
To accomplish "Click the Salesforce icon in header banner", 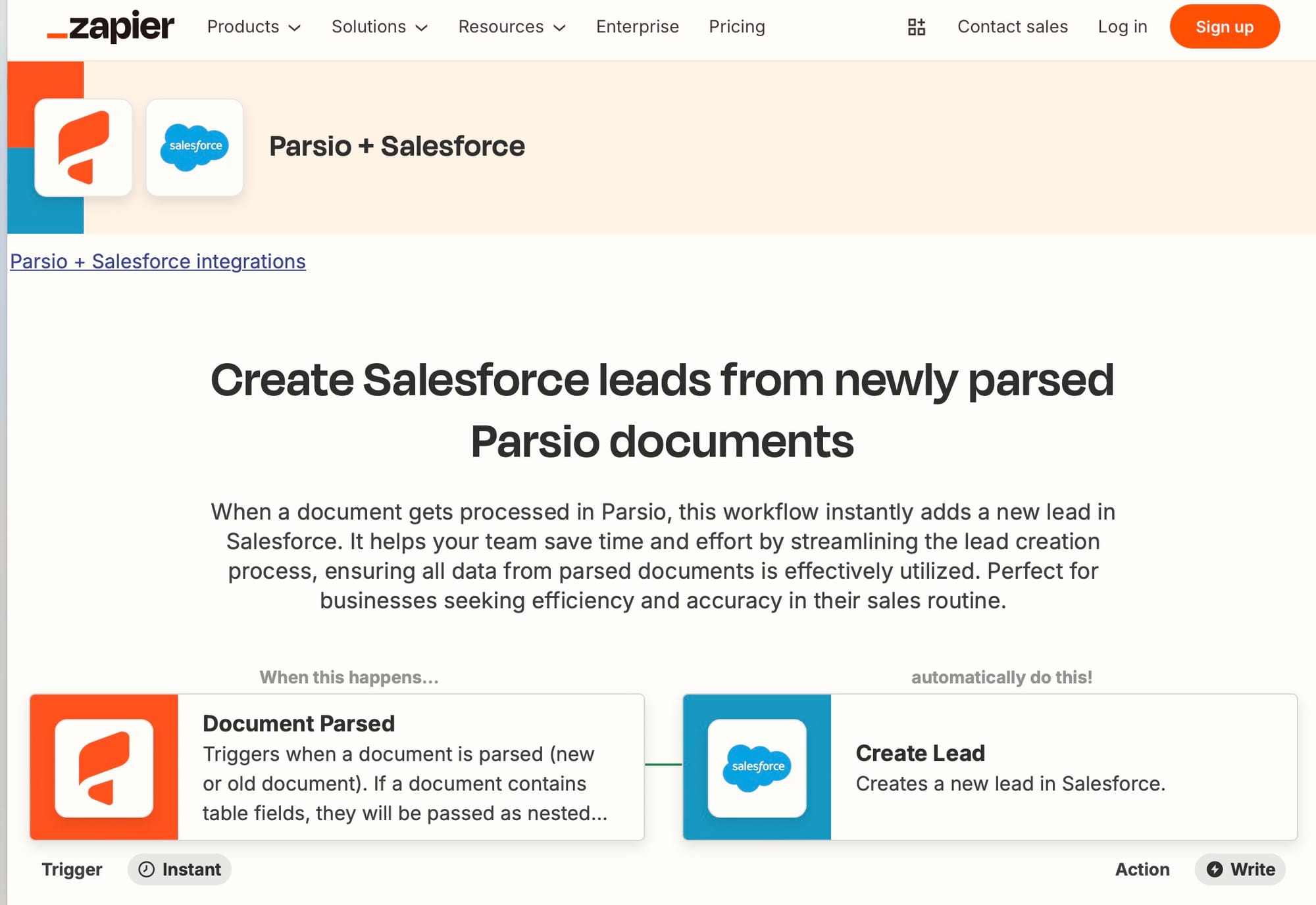I will click(x=195, y=147).
